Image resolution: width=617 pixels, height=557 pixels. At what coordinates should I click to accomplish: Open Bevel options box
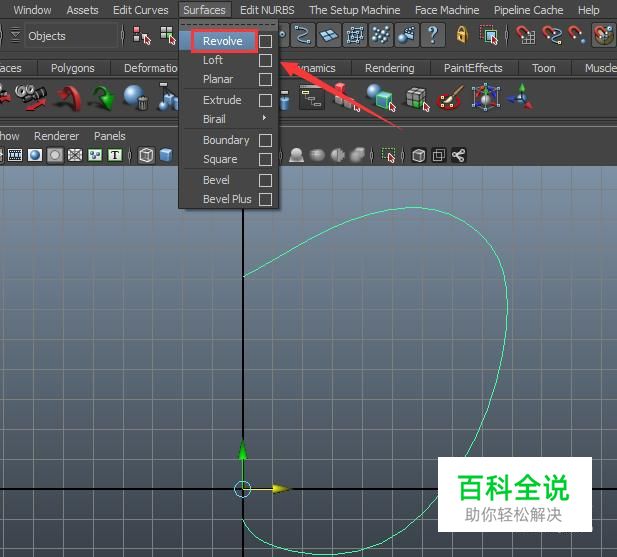(265, 180)
